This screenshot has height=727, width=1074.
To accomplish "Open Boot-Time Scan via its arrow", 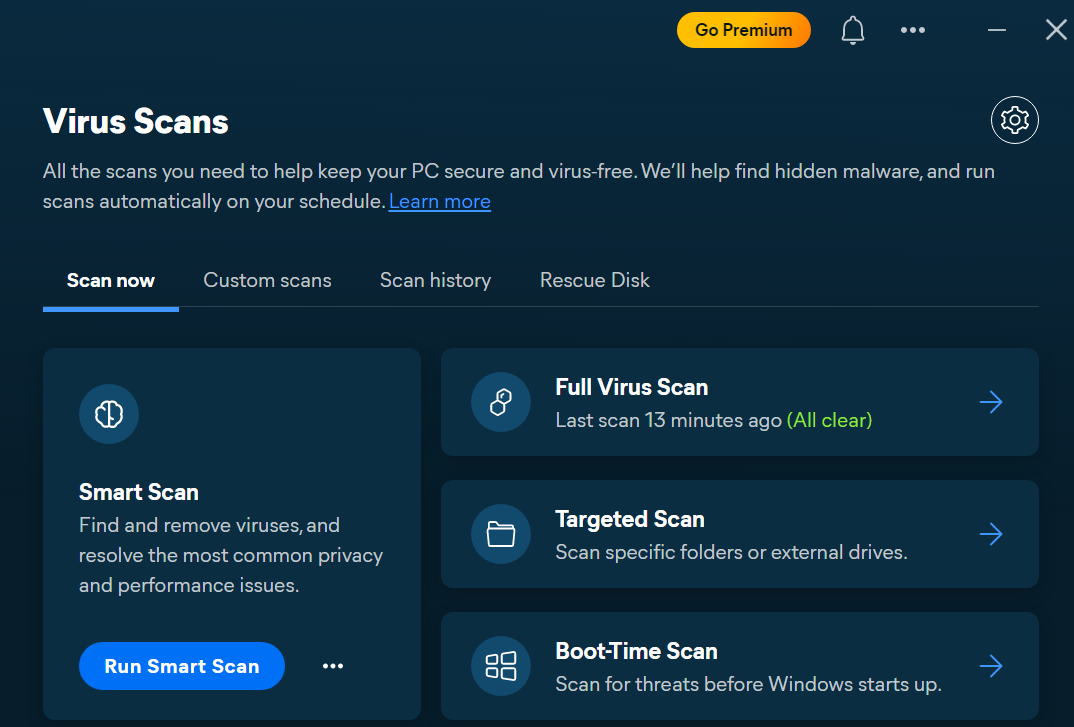I will coord(991,665).
